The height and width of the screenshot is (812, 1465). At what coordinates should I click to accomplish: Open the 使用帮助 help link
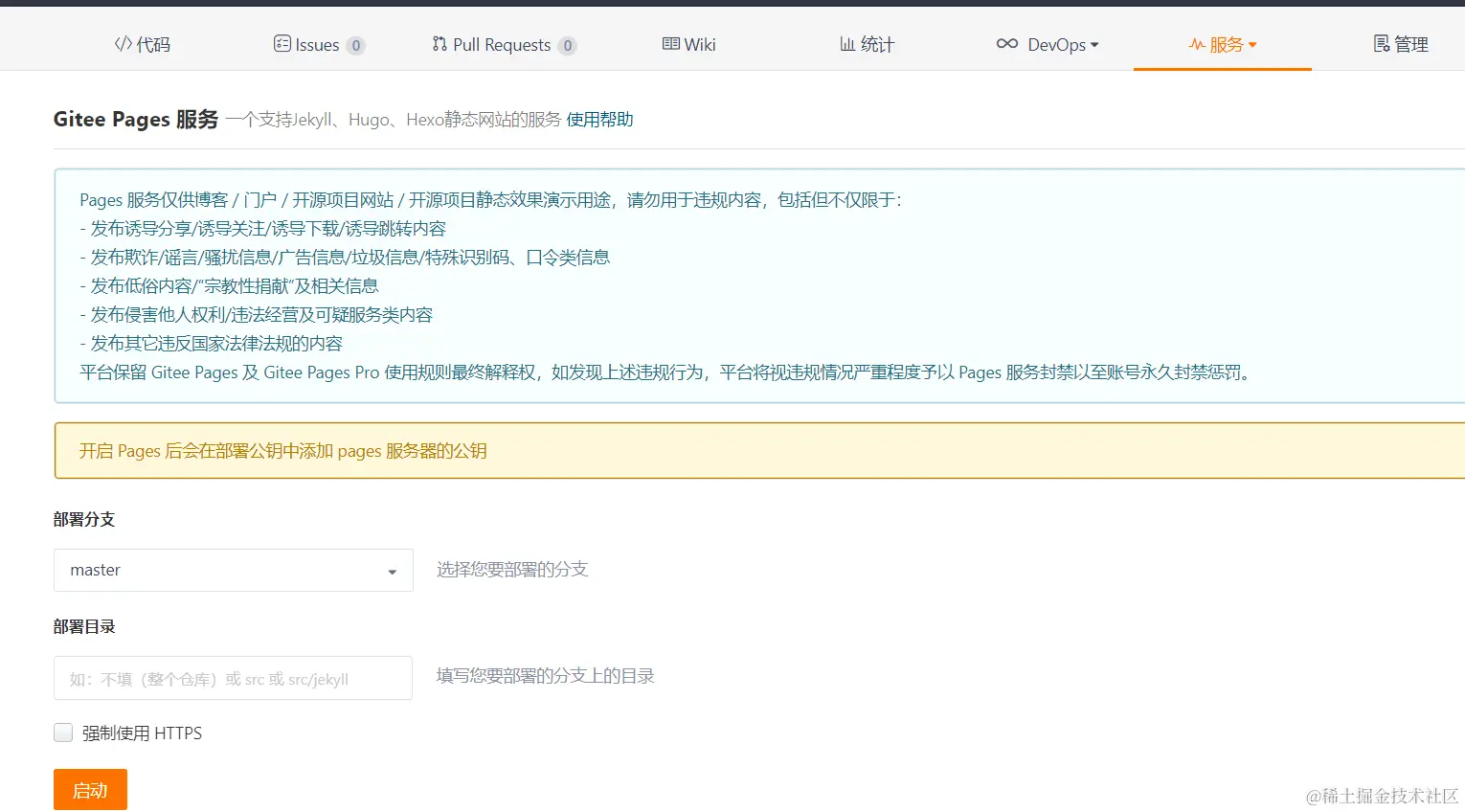tap(598, 119)
